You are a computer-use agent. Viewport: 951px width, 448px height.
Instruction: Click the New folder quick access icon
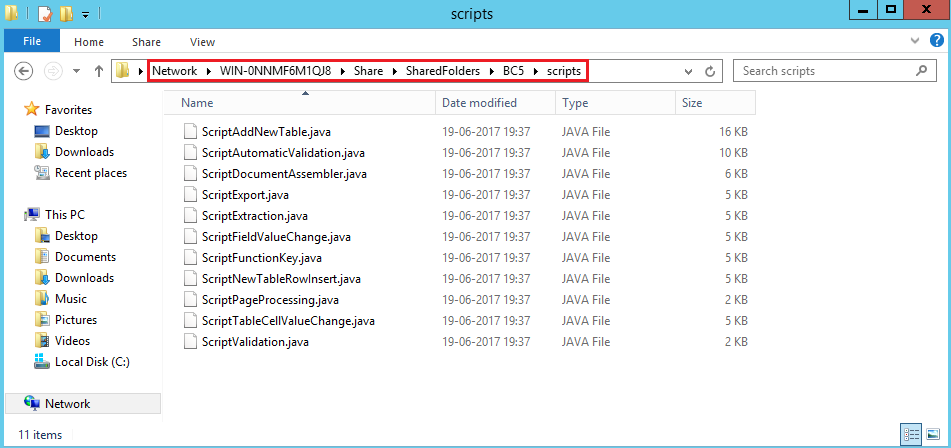(x=67, y=13)
